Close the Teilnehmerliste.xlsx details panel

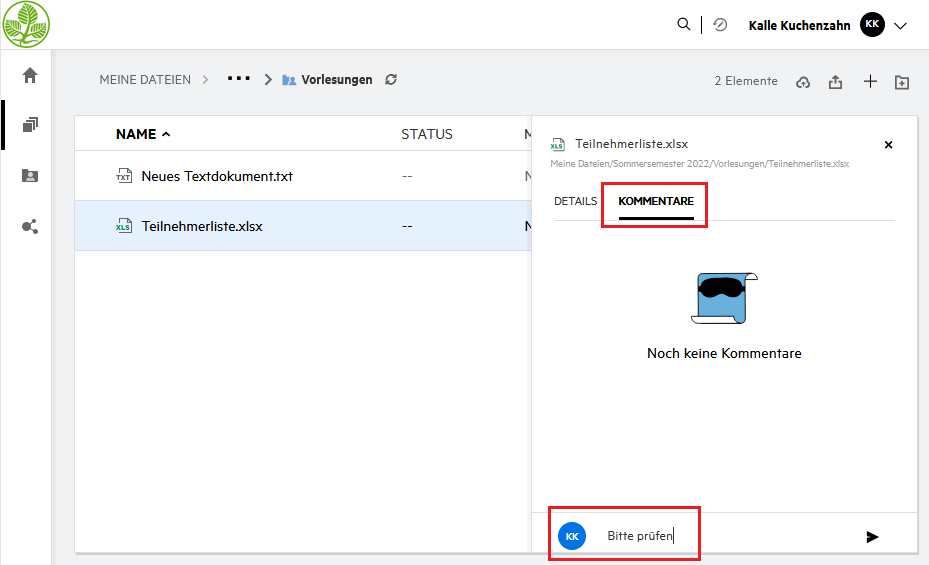tap(888, 145)
